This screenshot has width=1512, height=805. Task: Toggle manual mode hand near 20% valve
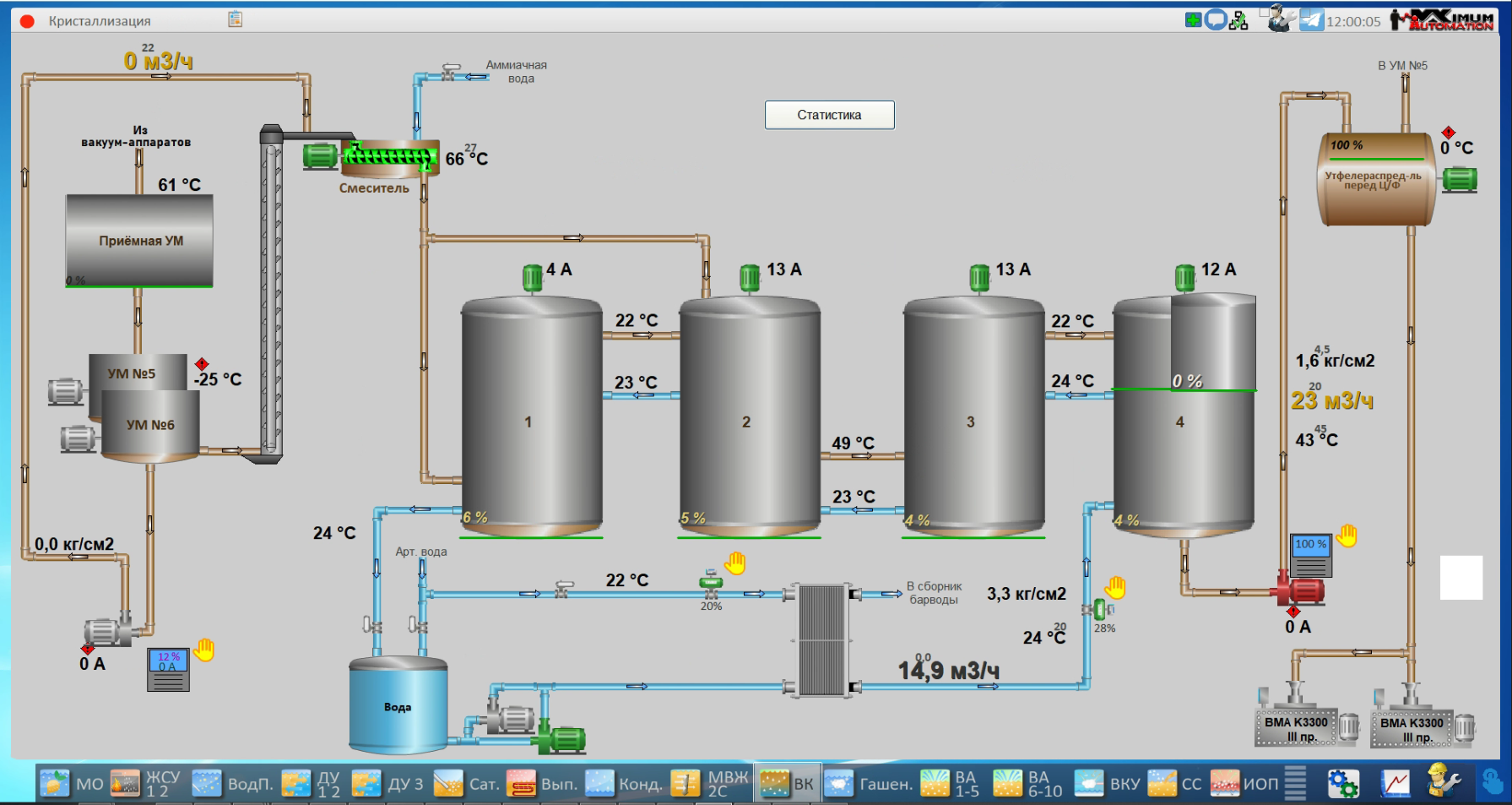(735, 563)
